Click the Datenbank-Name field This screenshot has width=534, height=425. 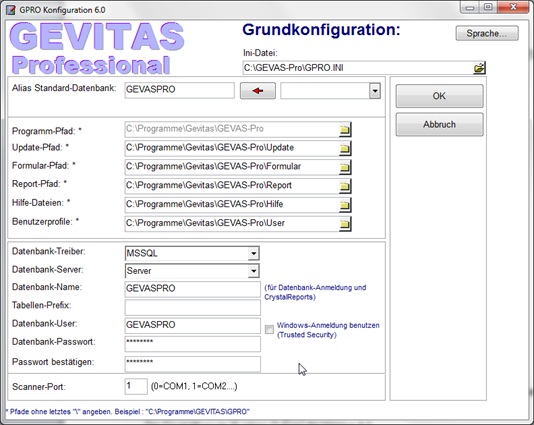193,289
